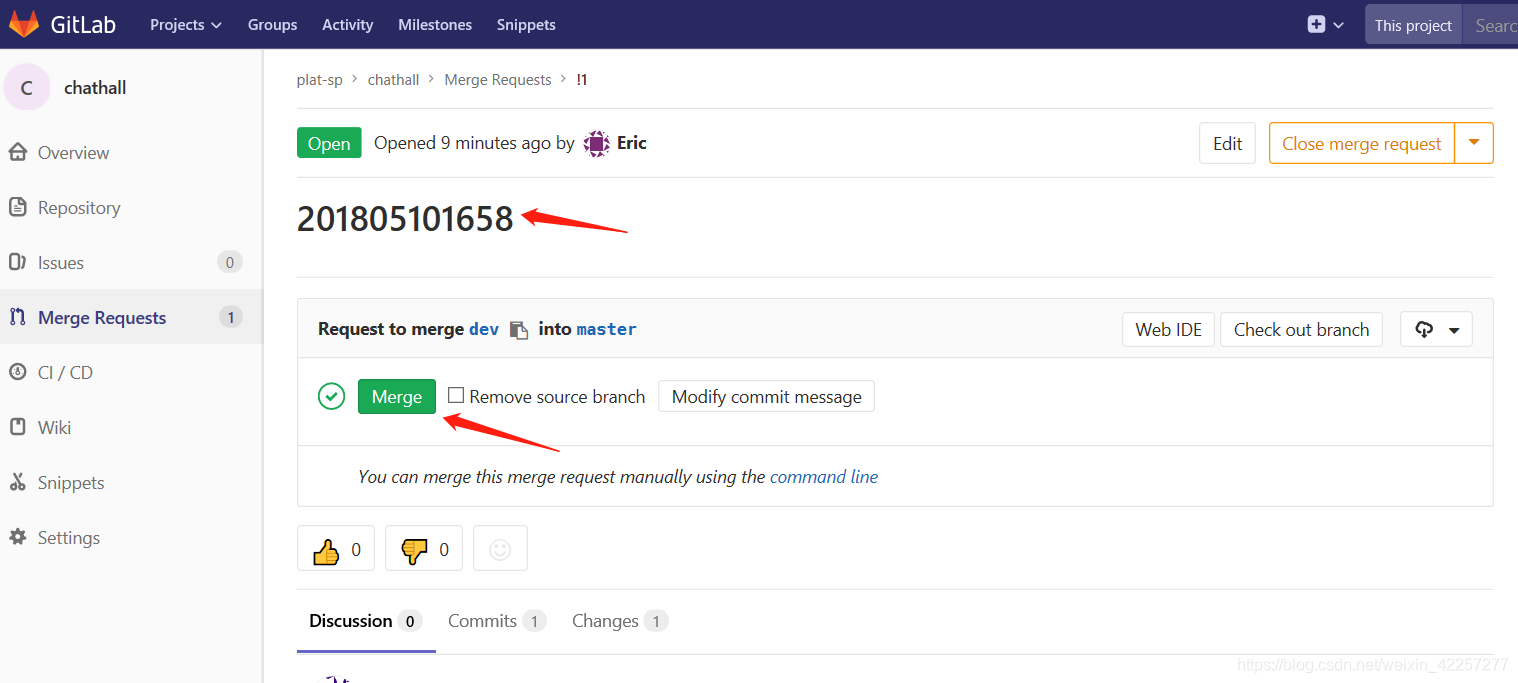Open chathall breadcrumb link

pyautogui.click(x=393, y=79)
